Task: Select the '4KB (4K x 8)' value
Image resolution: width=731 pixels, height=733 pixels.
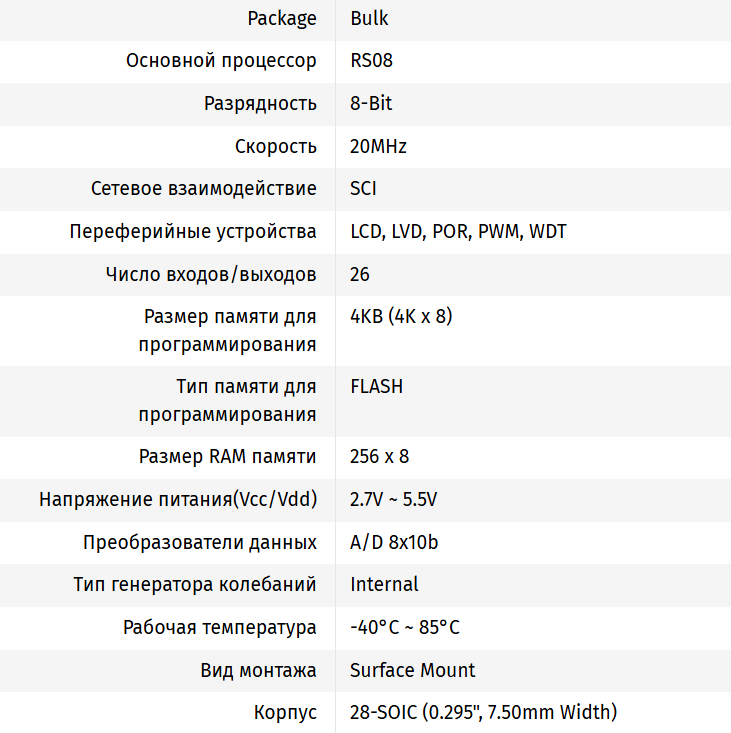Action: pos(401,317)
